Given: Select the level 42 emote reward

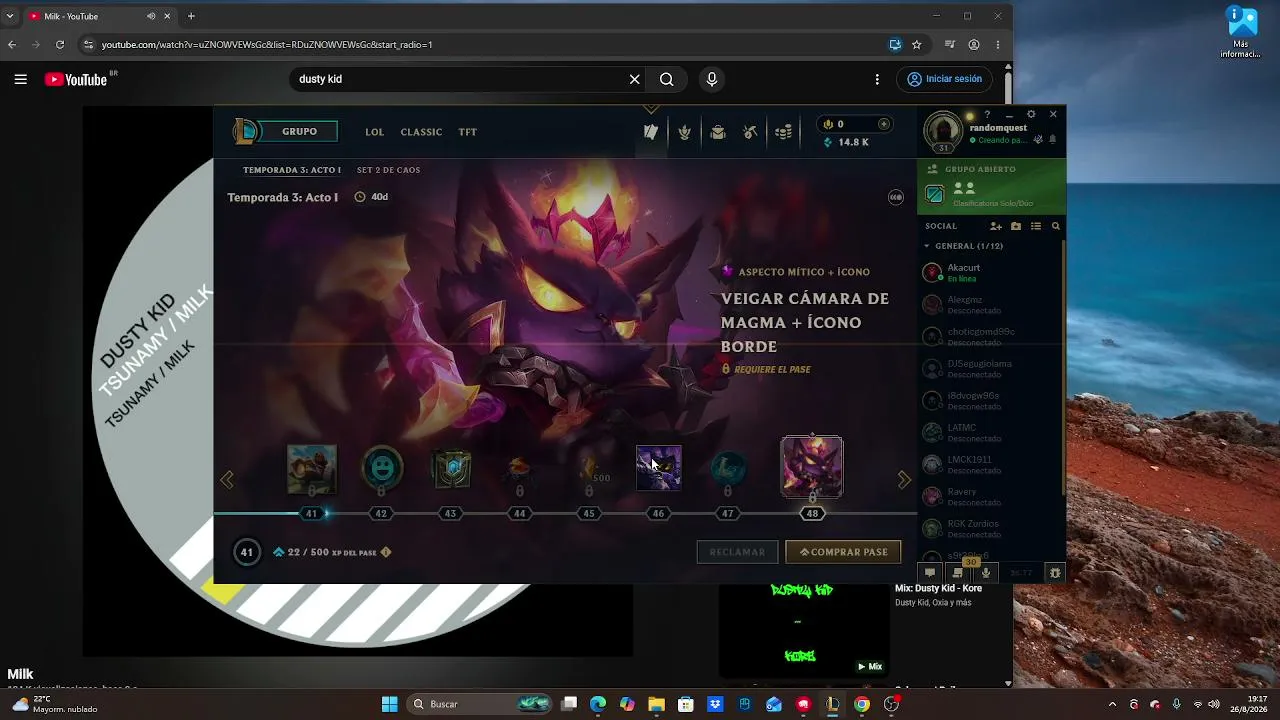Looking at the screenshot, I should (381, 468).
